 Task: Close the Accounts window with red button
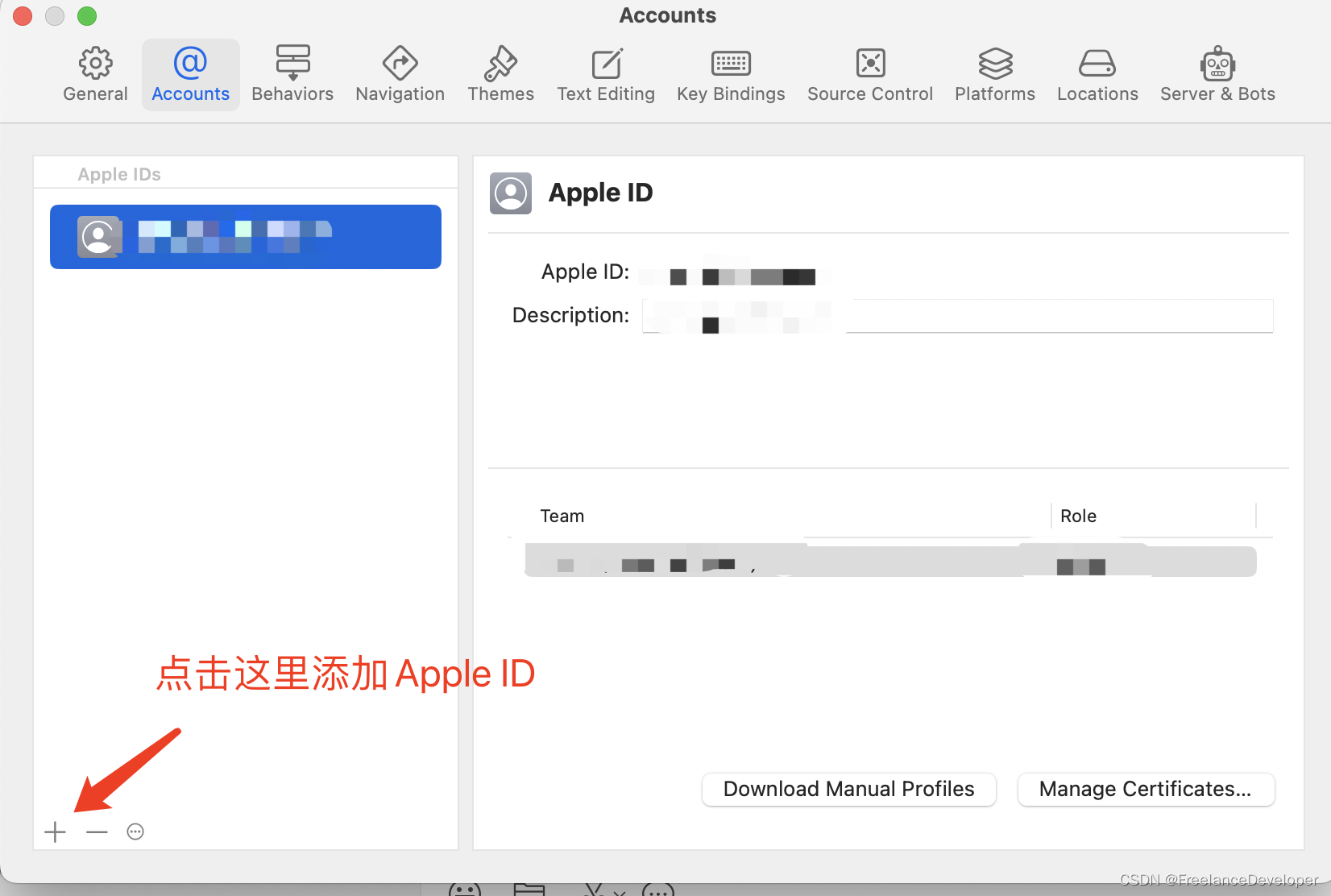(x=23, y=16)
